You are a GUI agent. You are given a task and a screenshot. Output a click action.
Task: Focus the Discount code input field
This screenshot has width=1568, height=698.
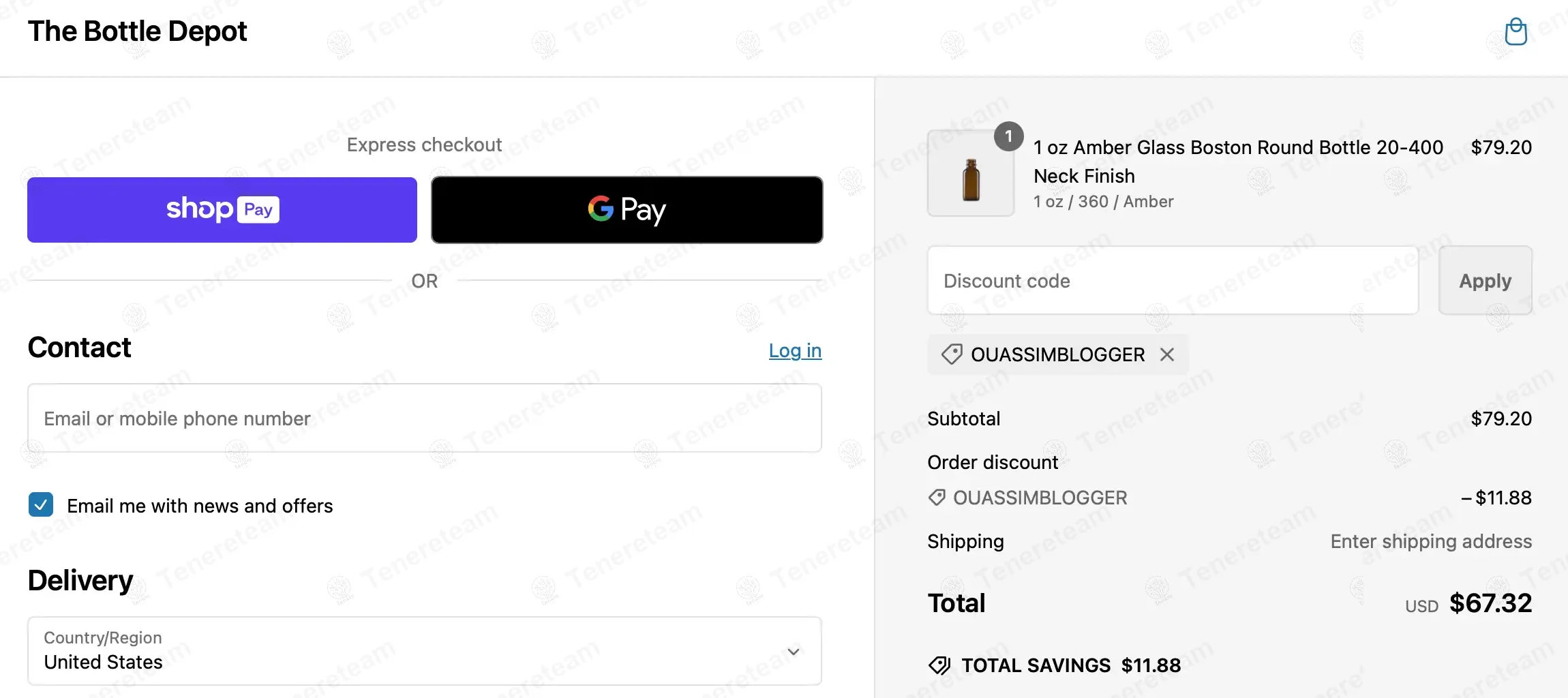coord(1173,281)
